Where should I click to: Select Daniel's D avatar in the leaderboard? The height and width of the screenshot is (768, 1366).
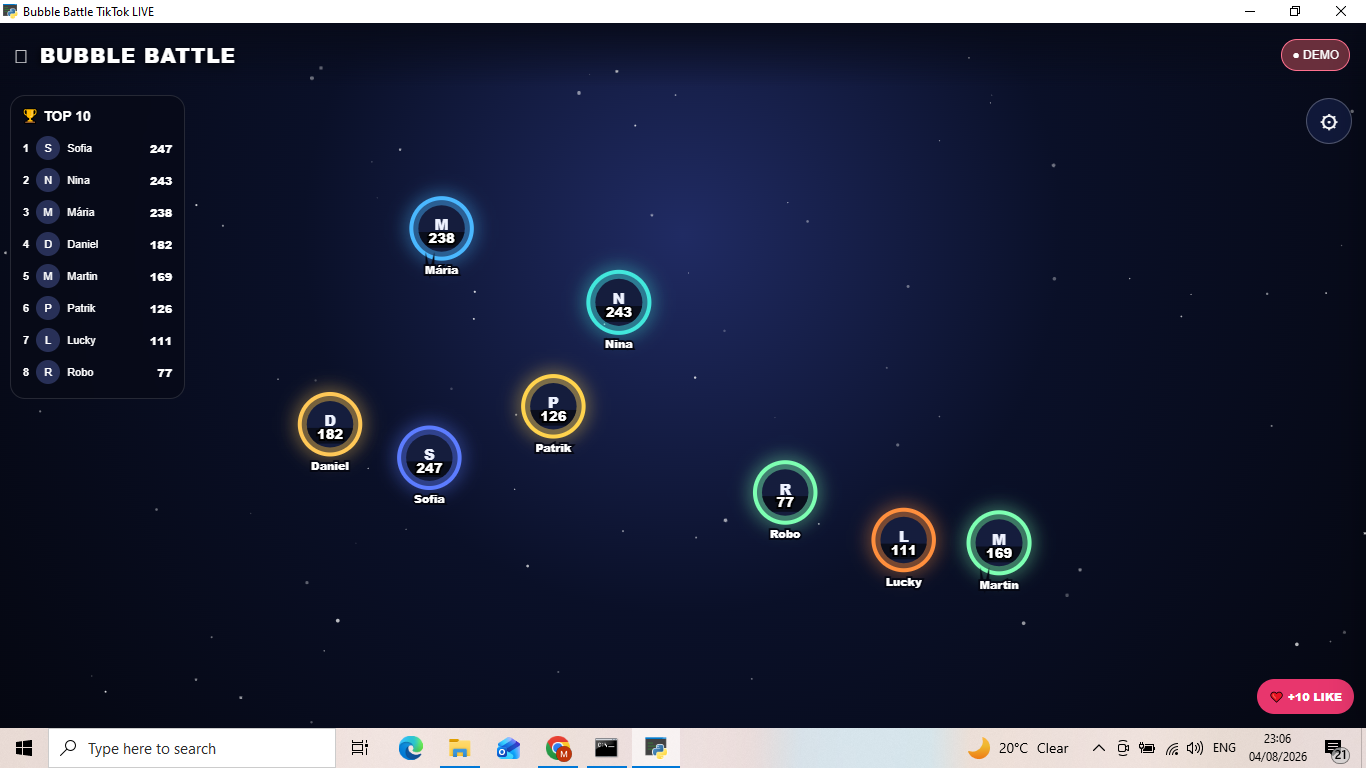[48, 244]
